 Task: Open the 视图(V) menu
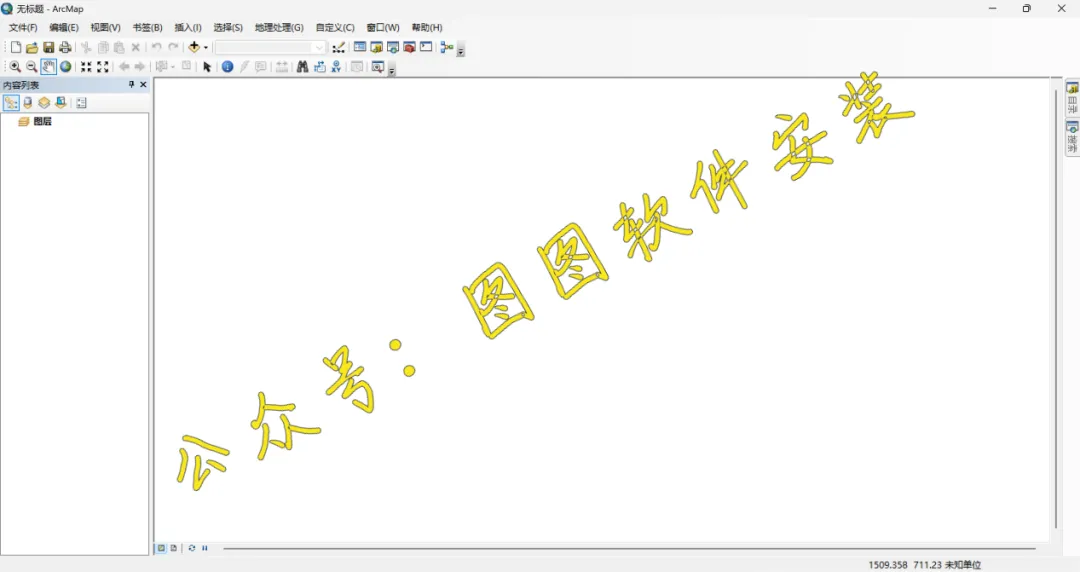(x=105, y=28)
